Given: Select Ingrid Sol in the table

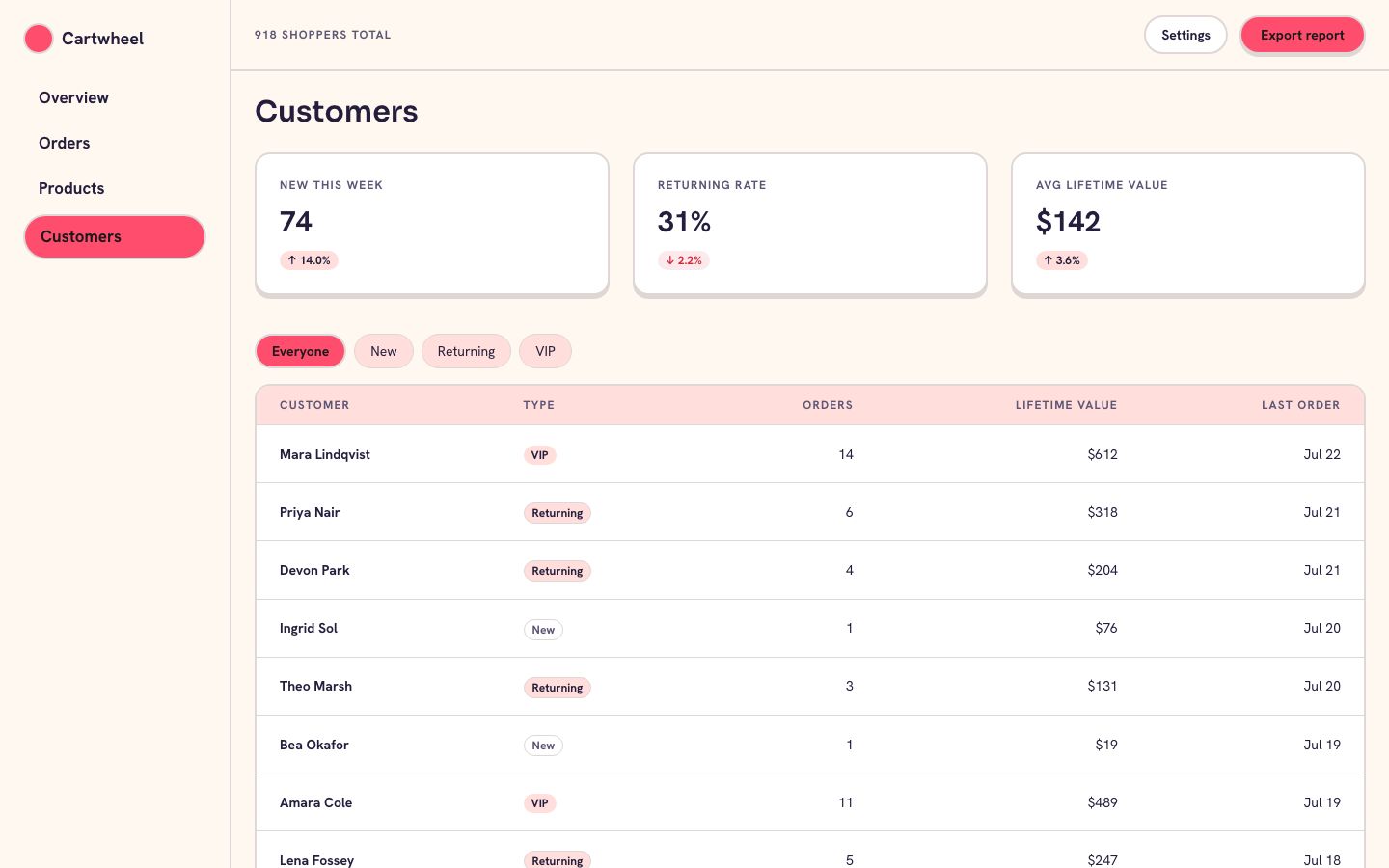Looking at the screenshot, I should click(x=309, y=628).
